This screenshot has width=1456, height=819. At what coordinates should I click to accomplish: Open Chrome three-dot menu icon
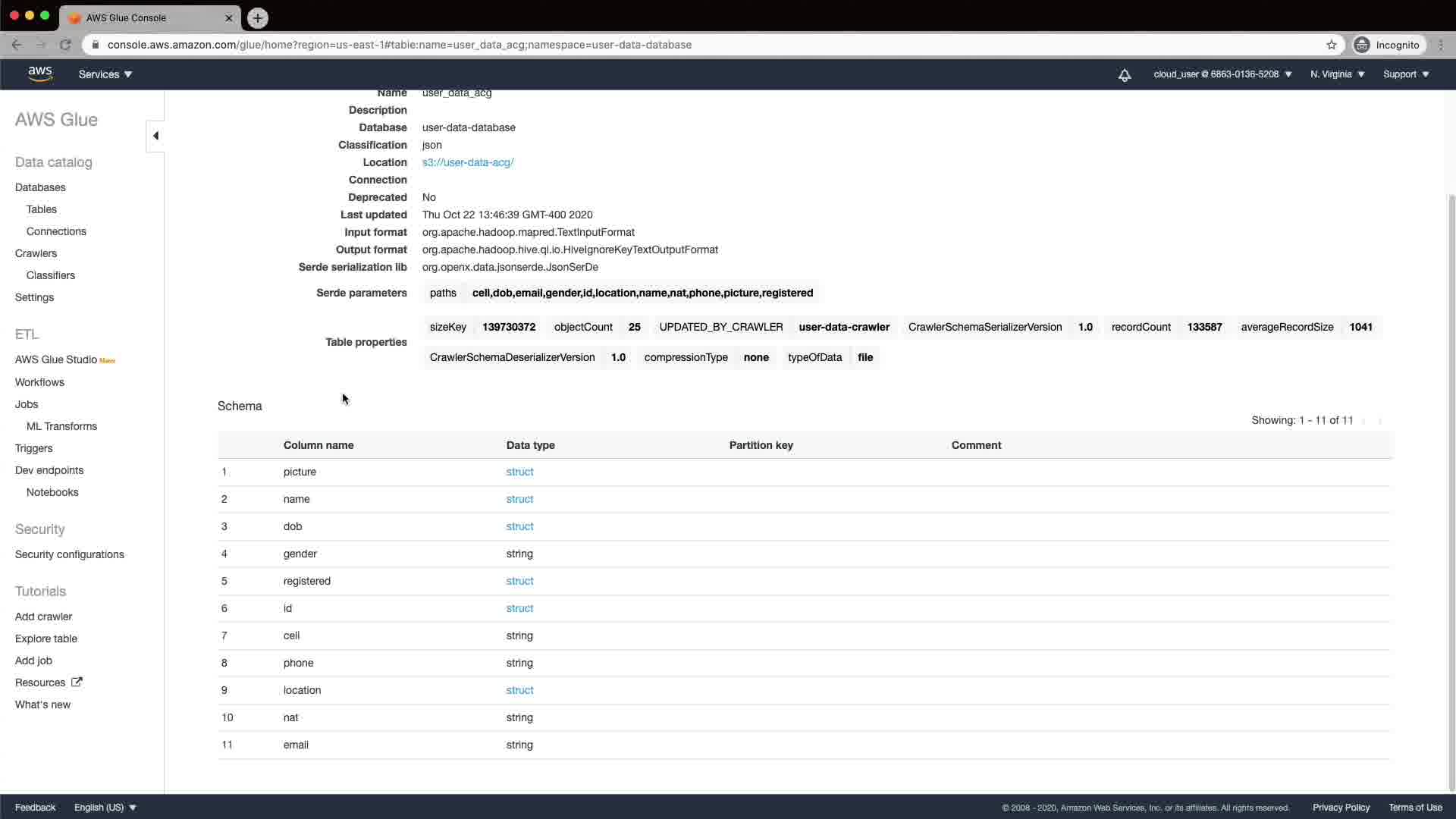tap(1441, 45)
